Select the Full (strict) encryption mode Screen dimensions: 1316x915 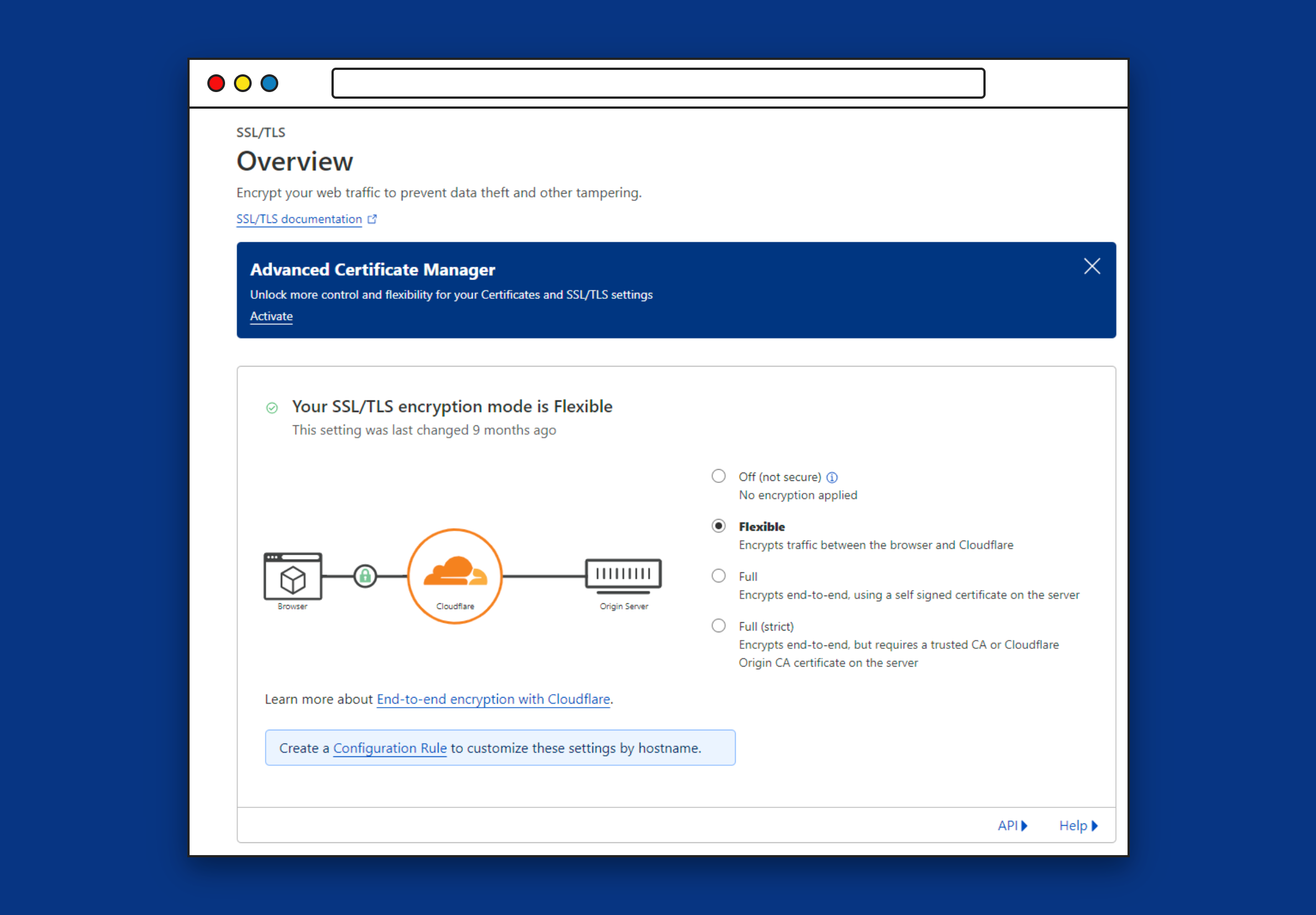(x=718, y=626)
